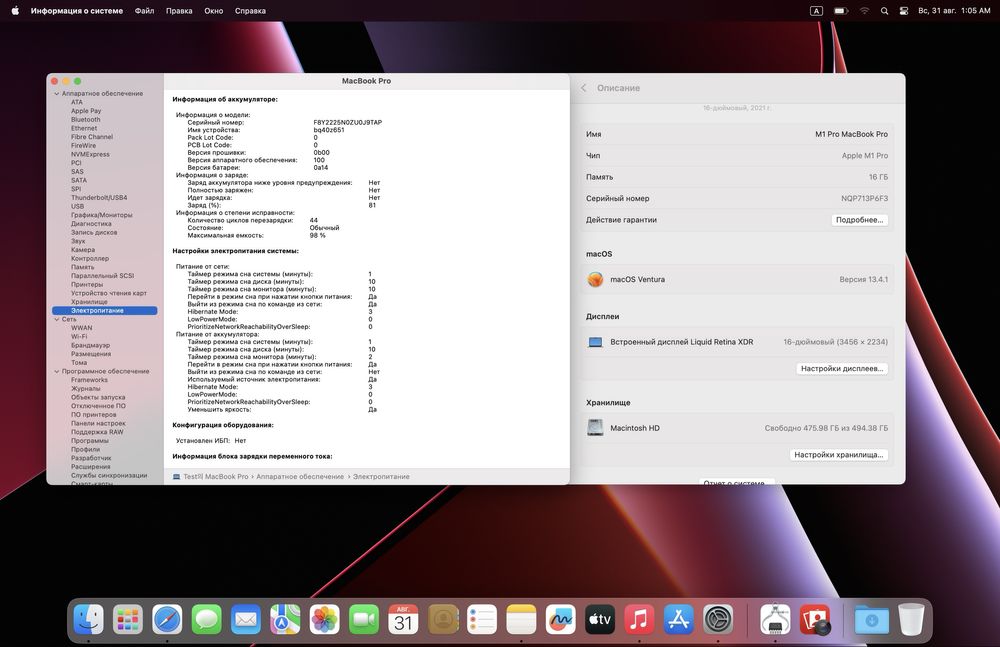This screenshot has height=647, width=1000.
Task: Select Thunderbolt/USB4 in the sidebar
Action: tap(99, 198)
